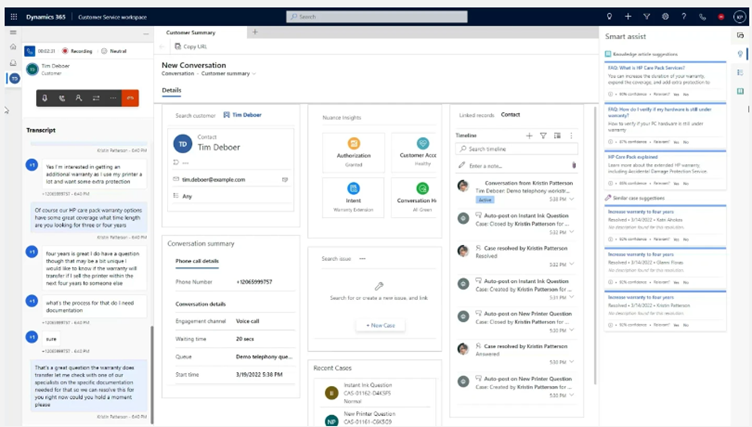Click the red end call button
The image size is (752, 427).
[x=129, y=98]
